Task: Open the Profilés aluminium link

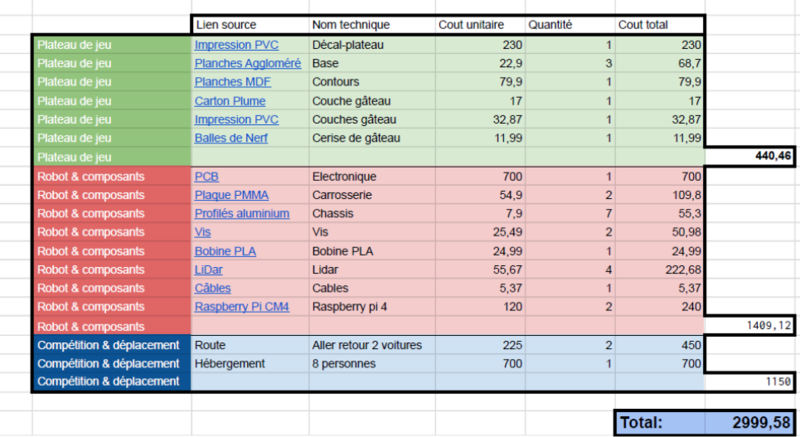Action: click(x=242, y=214)
